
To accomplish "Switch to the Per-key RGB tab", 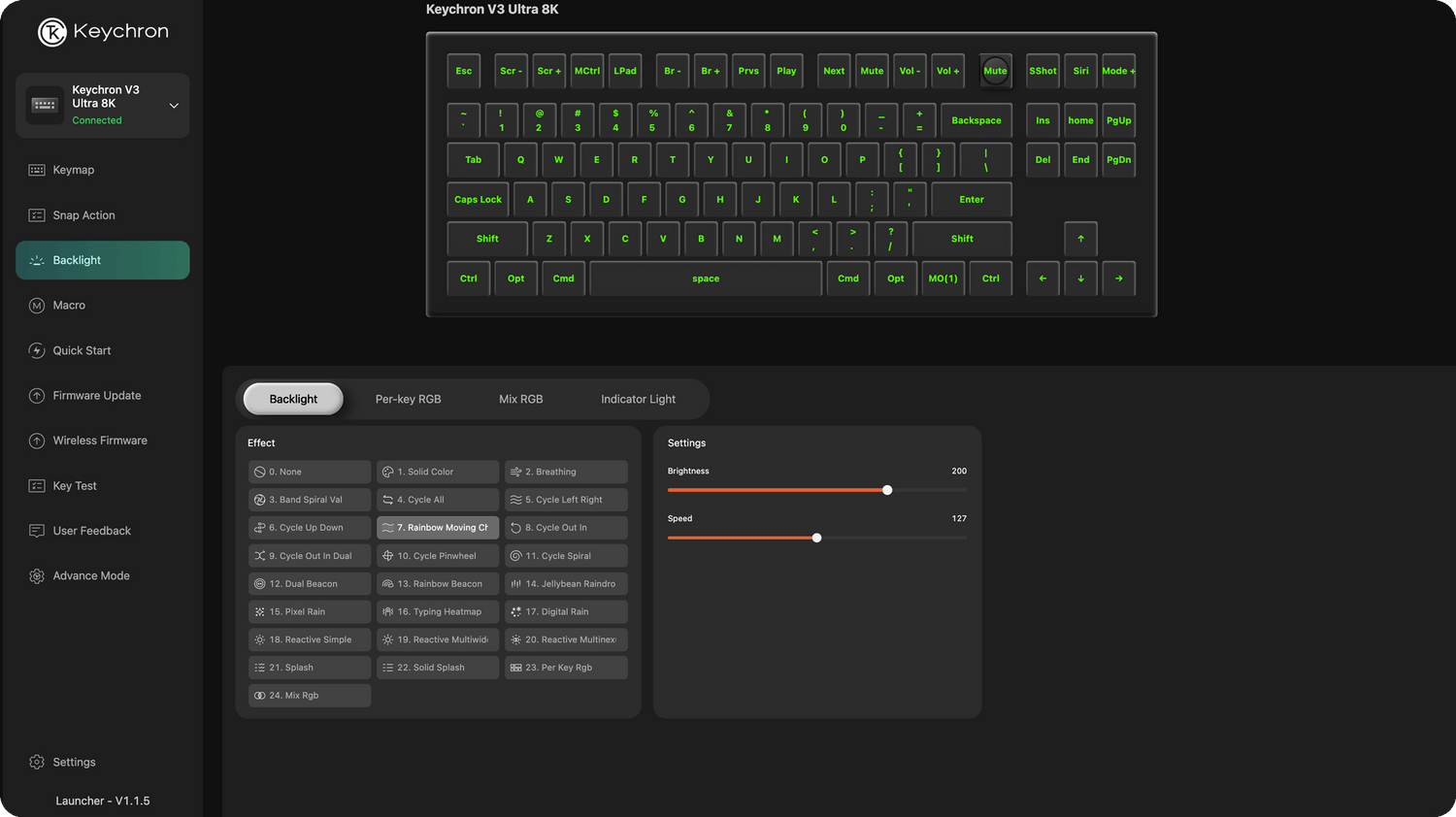I will point(408,399).
